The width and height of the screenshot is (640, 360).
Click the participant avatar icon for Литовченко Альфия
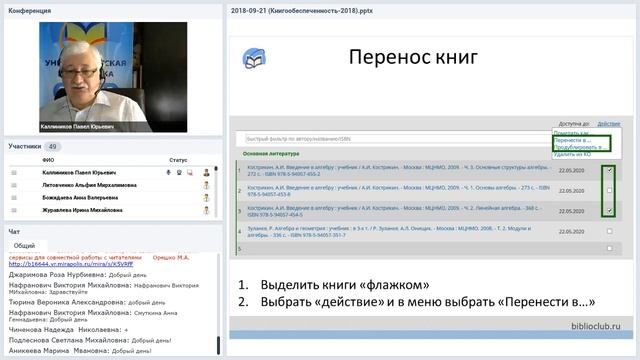click(206, 185)
